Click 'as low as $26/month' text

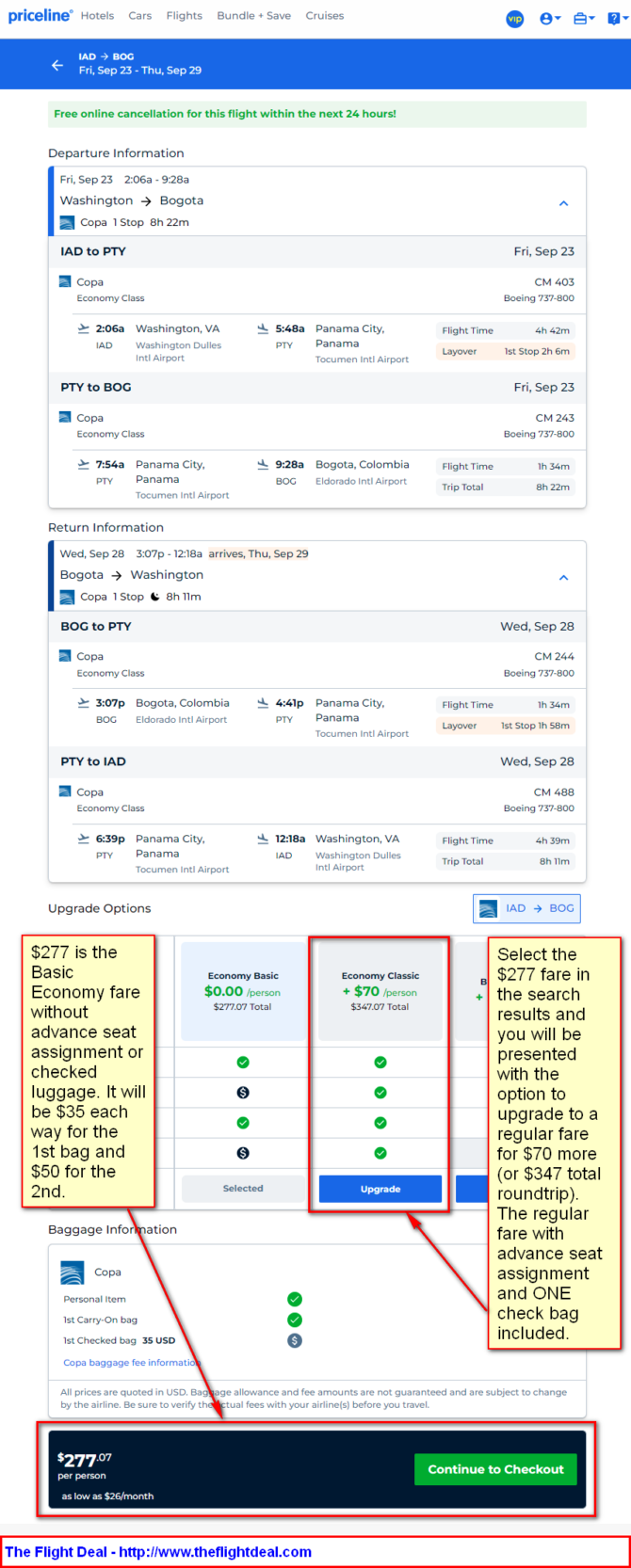(x=107, y=1496)
